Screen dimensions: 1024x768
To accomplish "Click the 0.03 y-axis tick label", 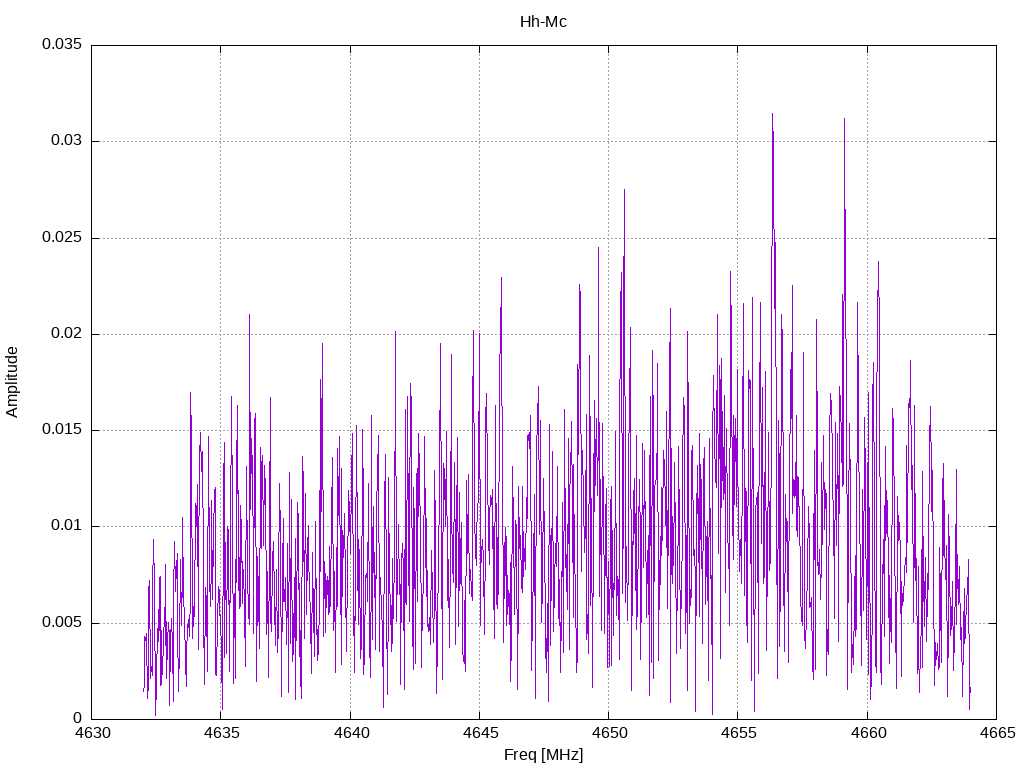I will (65, 141).
